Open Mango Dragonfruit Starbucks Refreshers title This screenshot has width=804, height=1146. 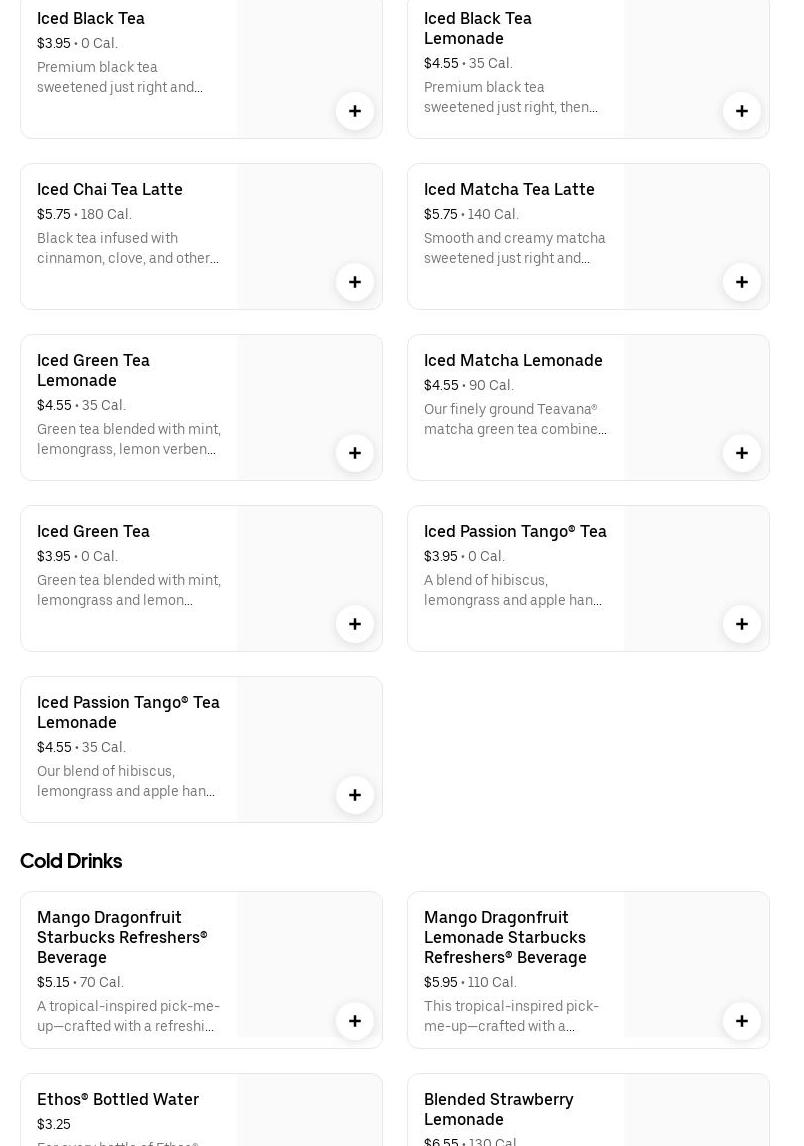122,937
